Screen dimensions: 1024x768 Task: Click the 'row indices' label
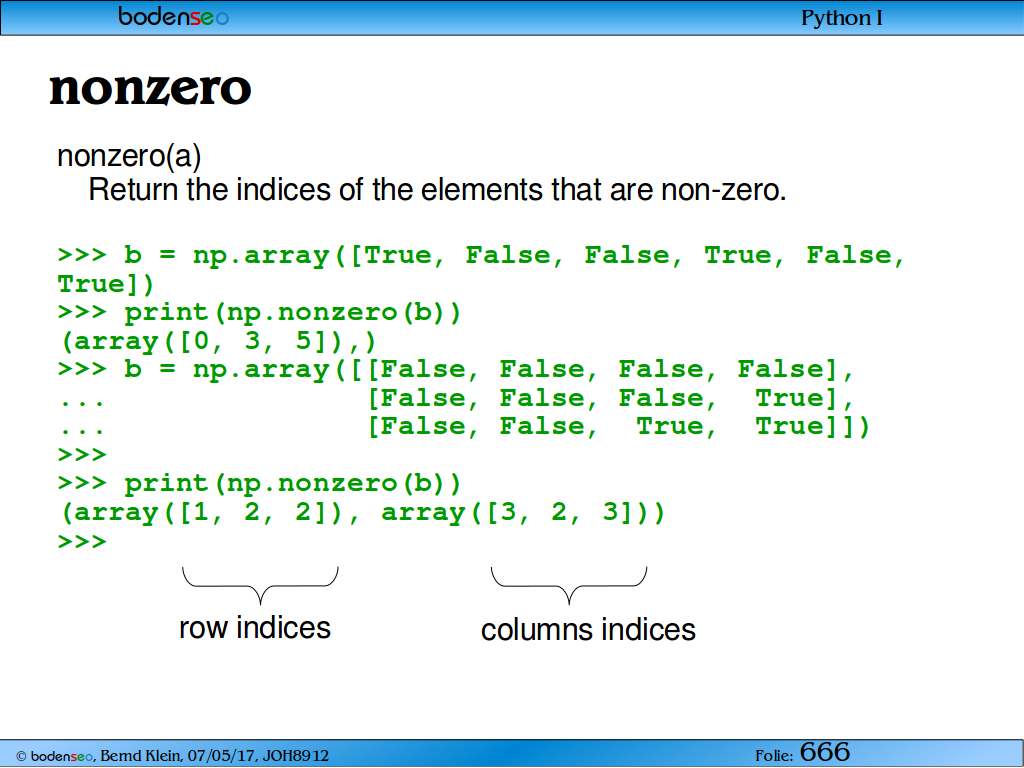pos(255,628)
